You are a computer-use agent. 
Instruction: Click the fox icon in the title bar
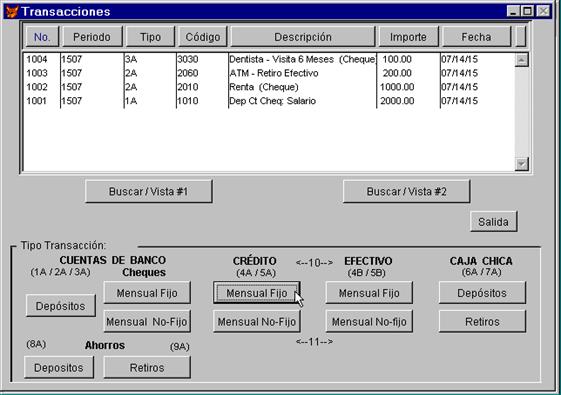[x=12, y=11]
